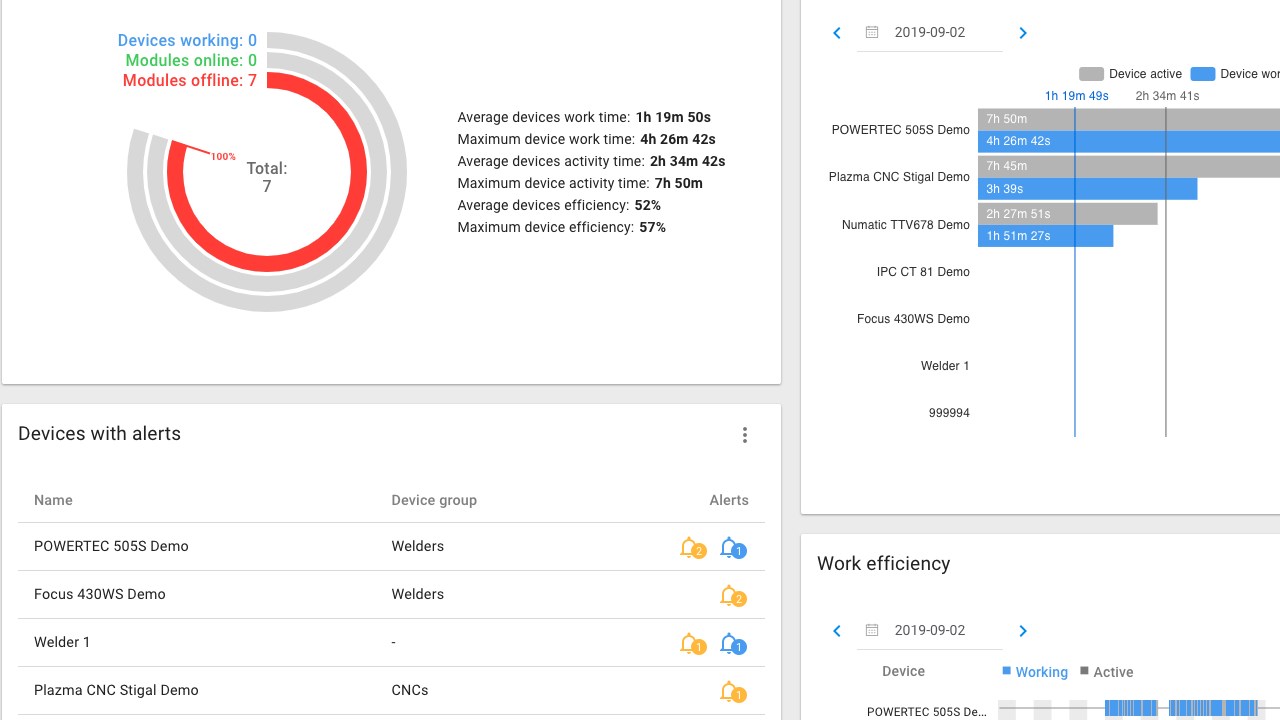Click the Welders group in POWERTEC 505S row
Viewport: 1280px width, 720px height.
click(418, 546)
